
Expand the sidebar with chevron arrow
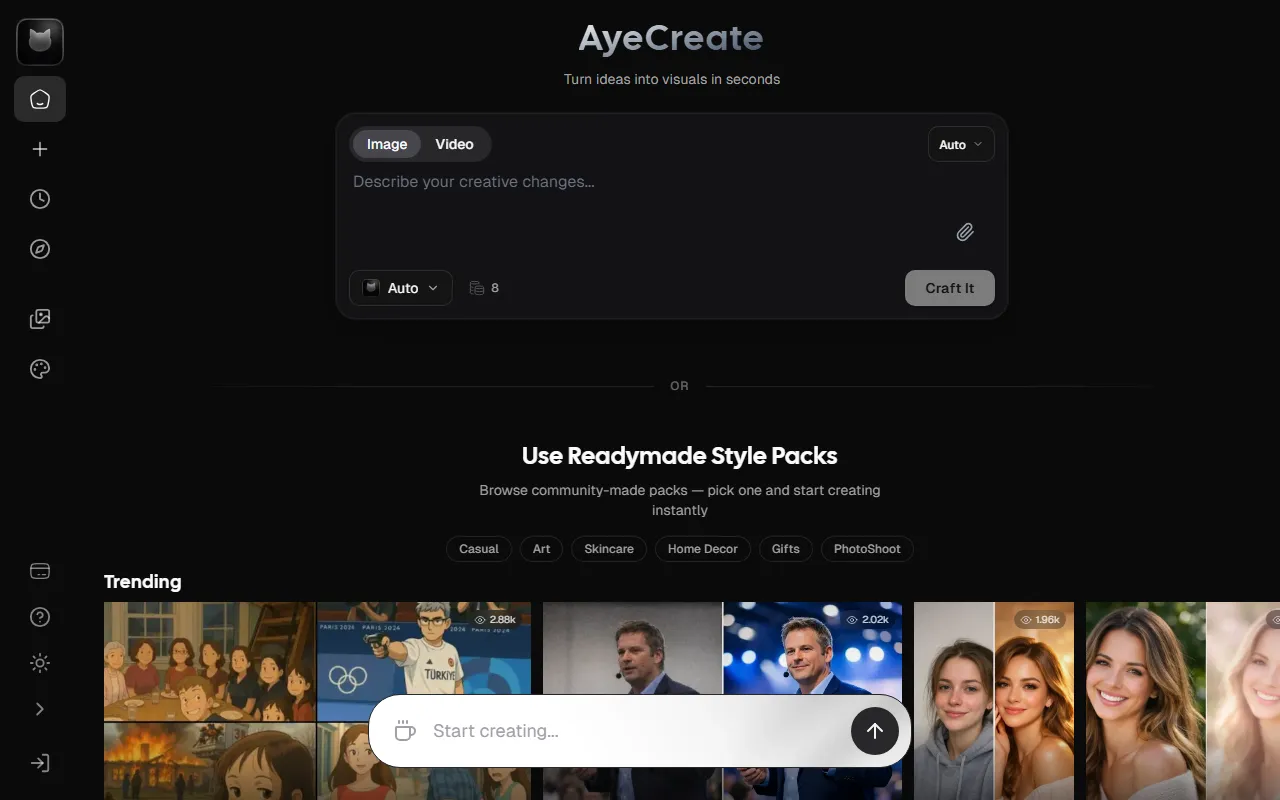tap(40, 709)
